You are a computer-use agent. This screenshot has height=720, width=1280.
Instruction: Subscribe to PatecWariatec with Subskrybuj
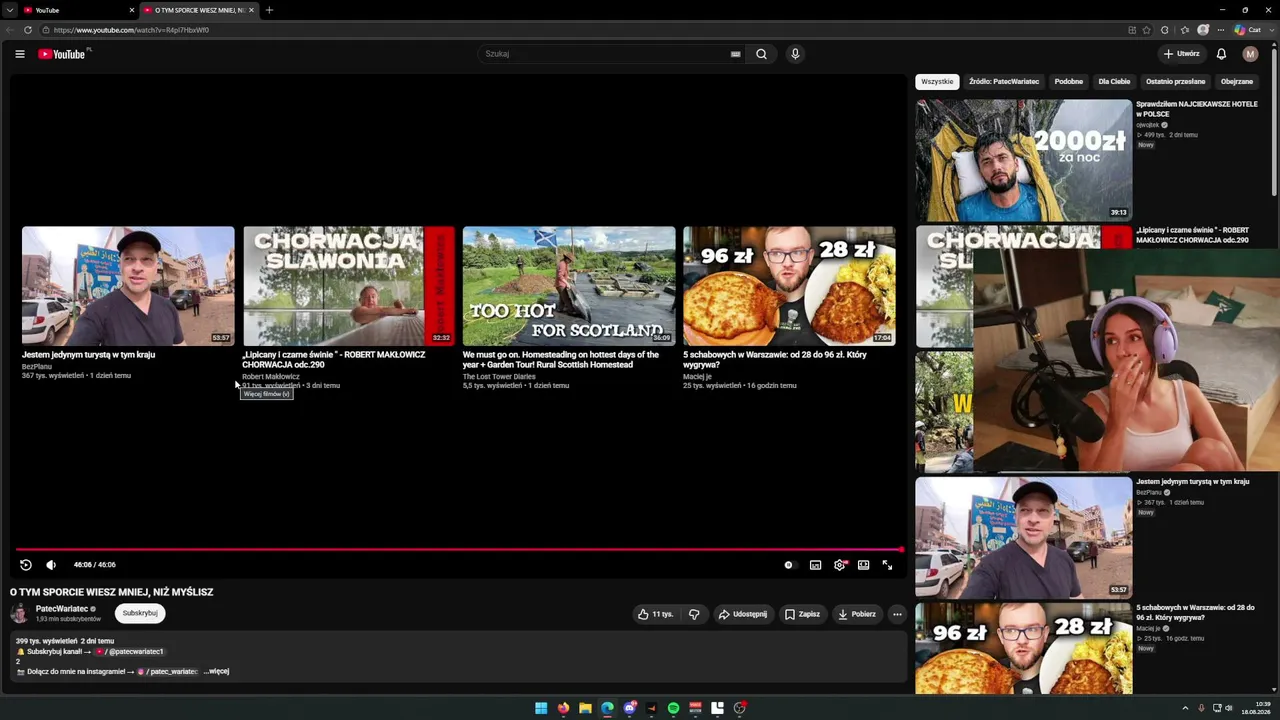140,613
